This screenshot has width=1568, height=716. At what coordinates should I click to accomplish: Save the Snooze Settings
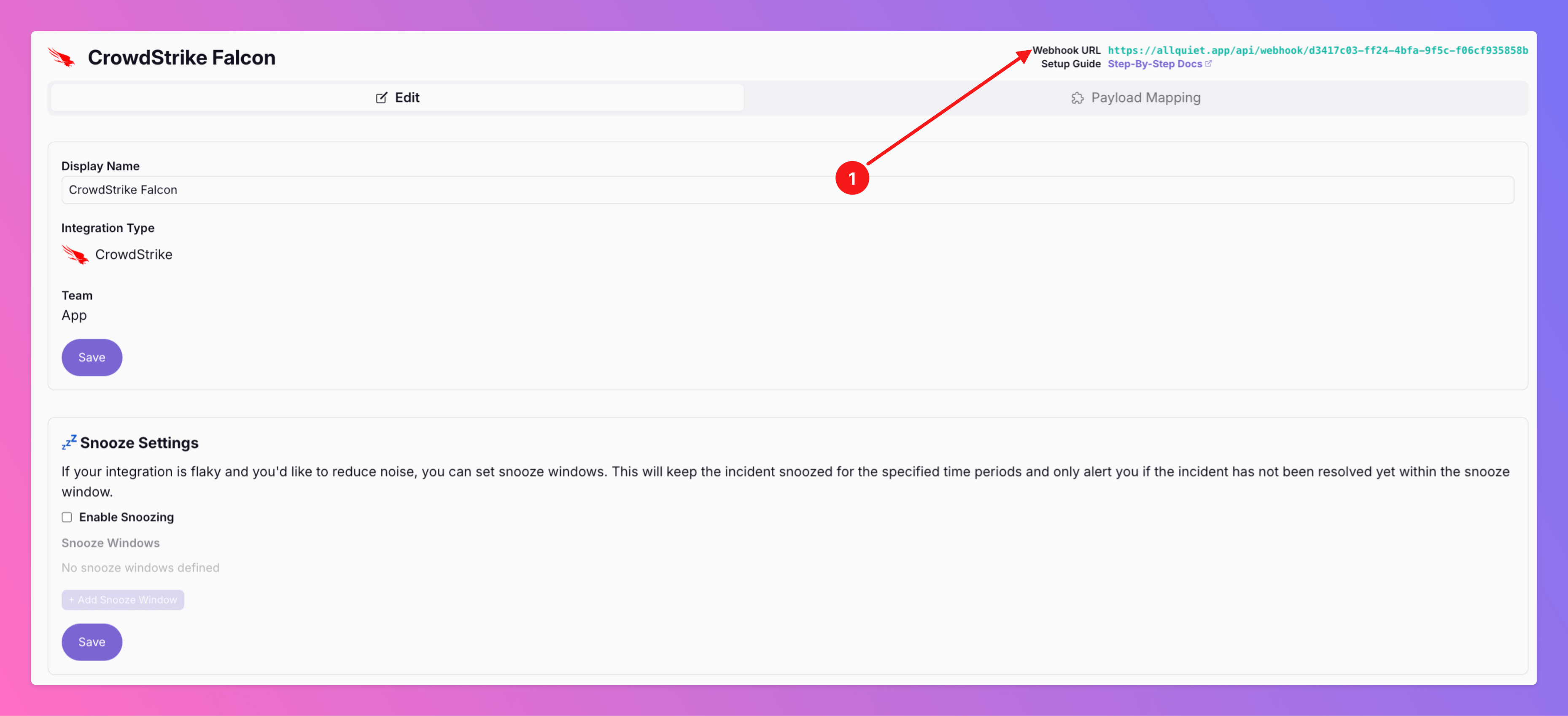pyautogui.click(x=92, y=642)
